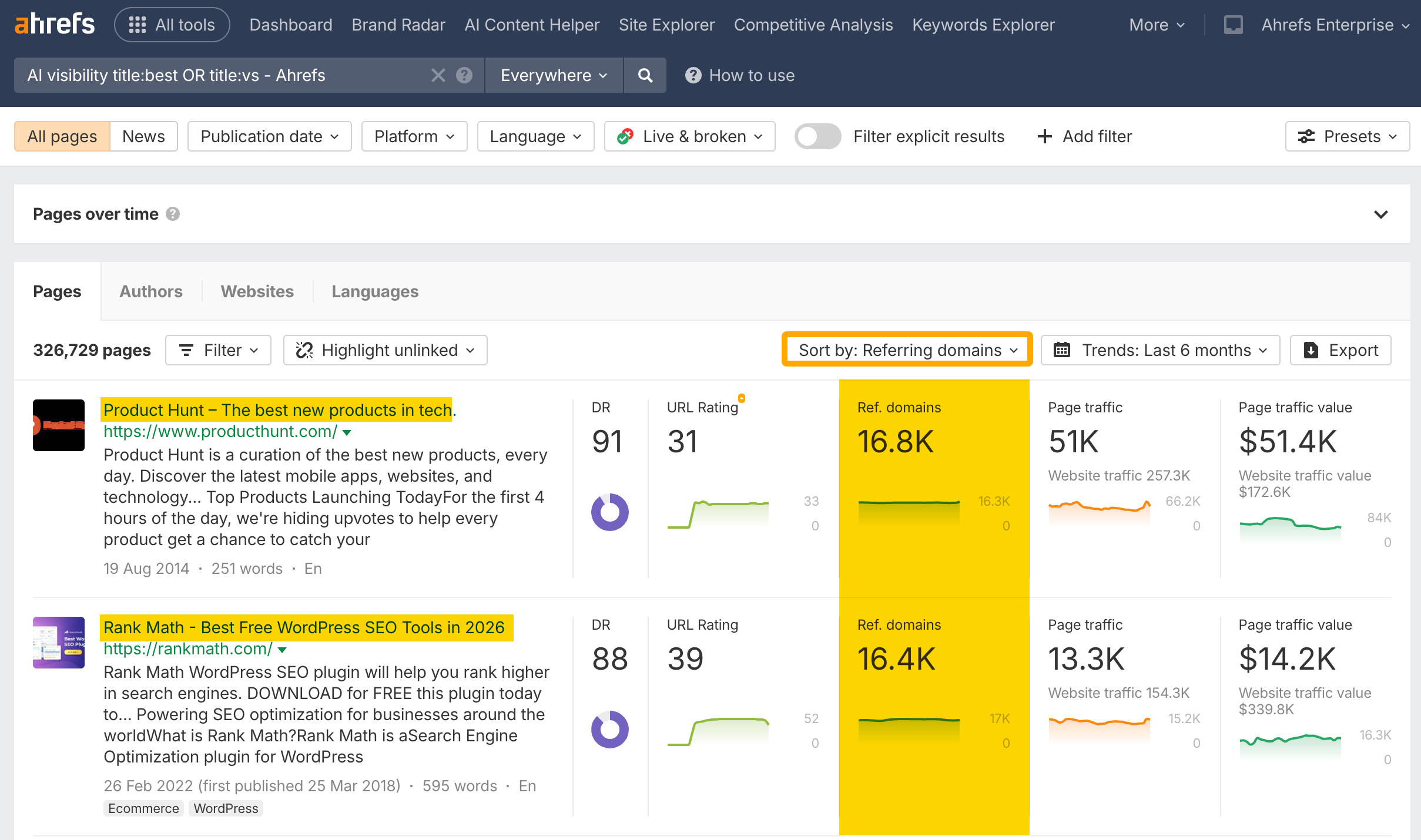1421x840 pixels.
Task: Click the Product Hunt 16.8K ref. domains value
Action: (896, 442)
